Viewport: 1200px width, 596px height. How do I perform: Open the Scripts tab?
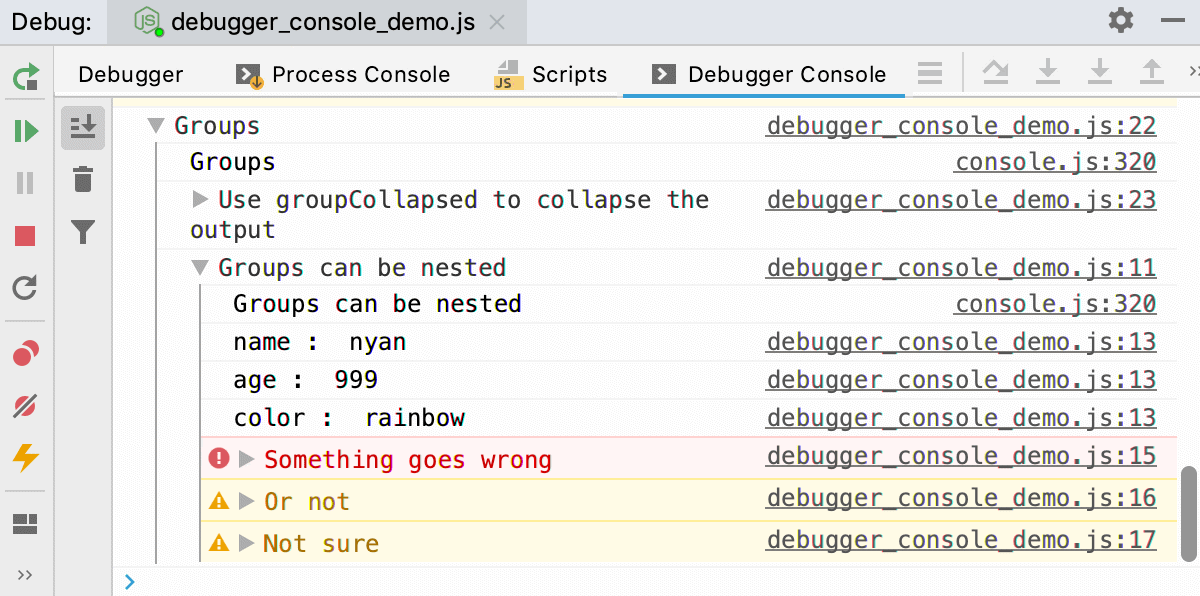(x=552, y=73)
